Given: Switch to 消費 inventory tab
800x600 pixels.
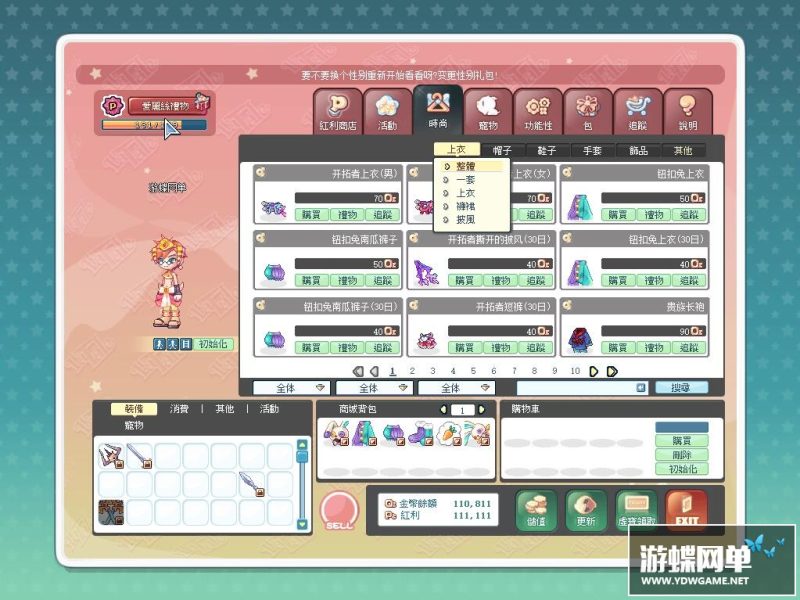Looking at the screenshot, I should click(x=179, y=409).
